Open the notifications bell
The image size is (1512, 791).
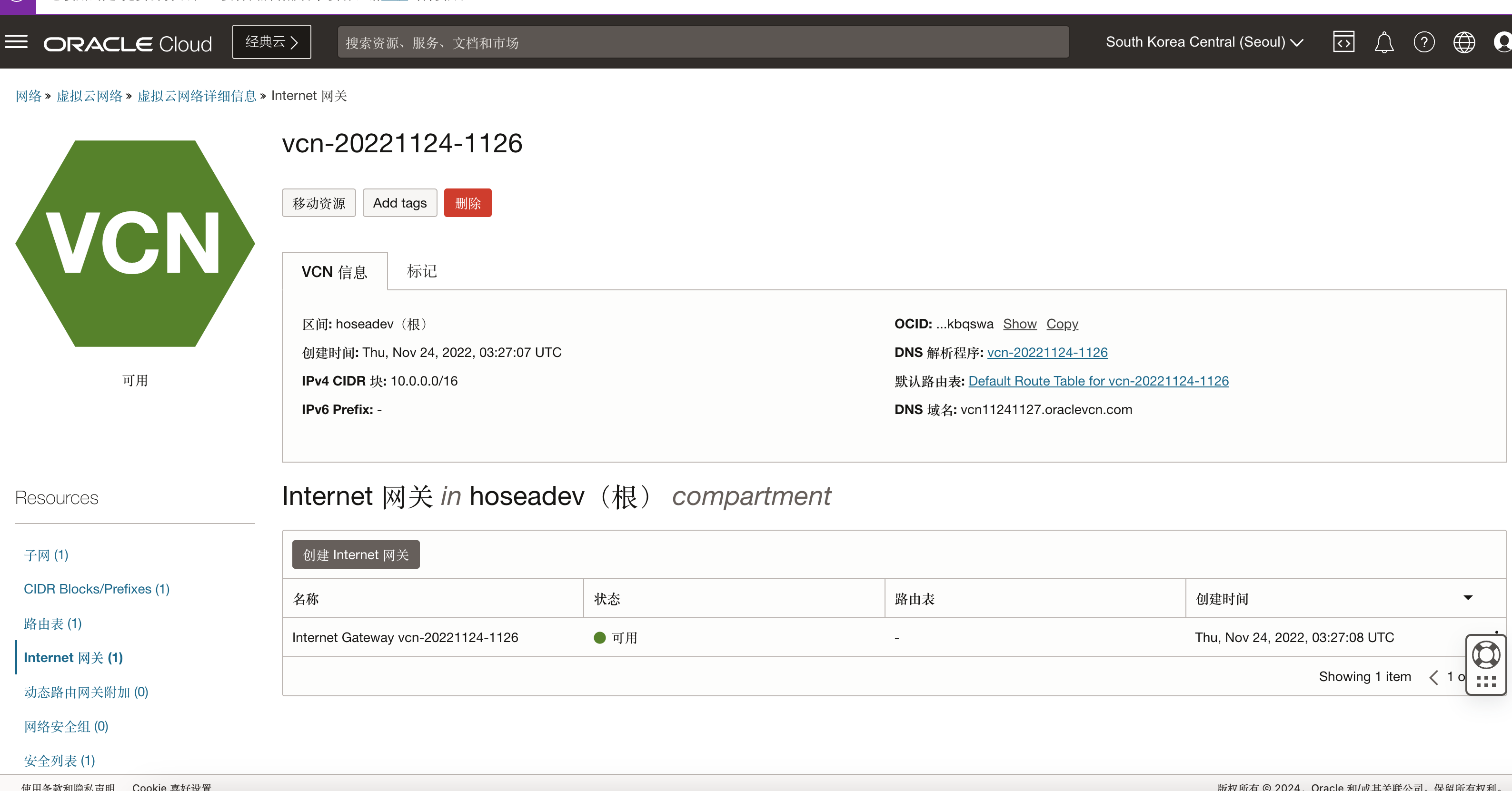[1383, 42]
